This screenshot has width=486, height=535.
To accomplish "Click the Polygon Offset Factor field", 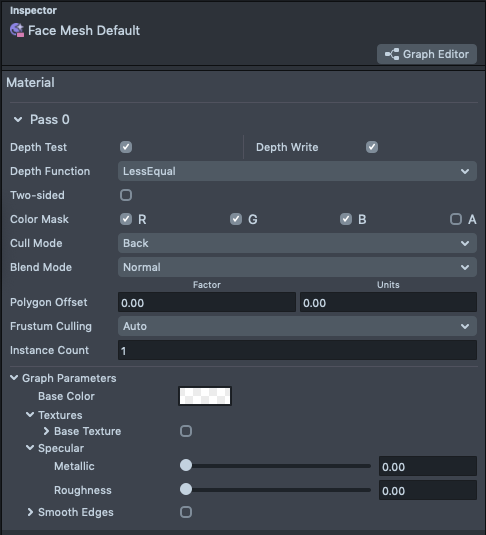I will 207,302.
